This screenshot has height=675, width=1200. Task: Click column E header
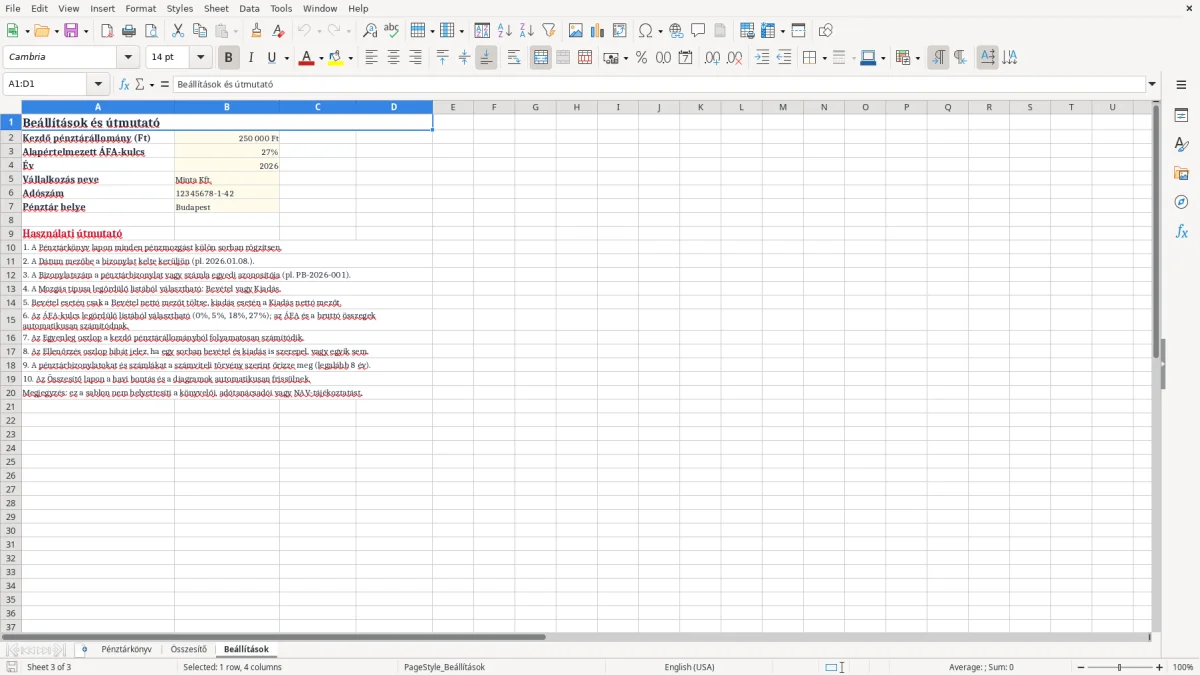pos(453,107)
